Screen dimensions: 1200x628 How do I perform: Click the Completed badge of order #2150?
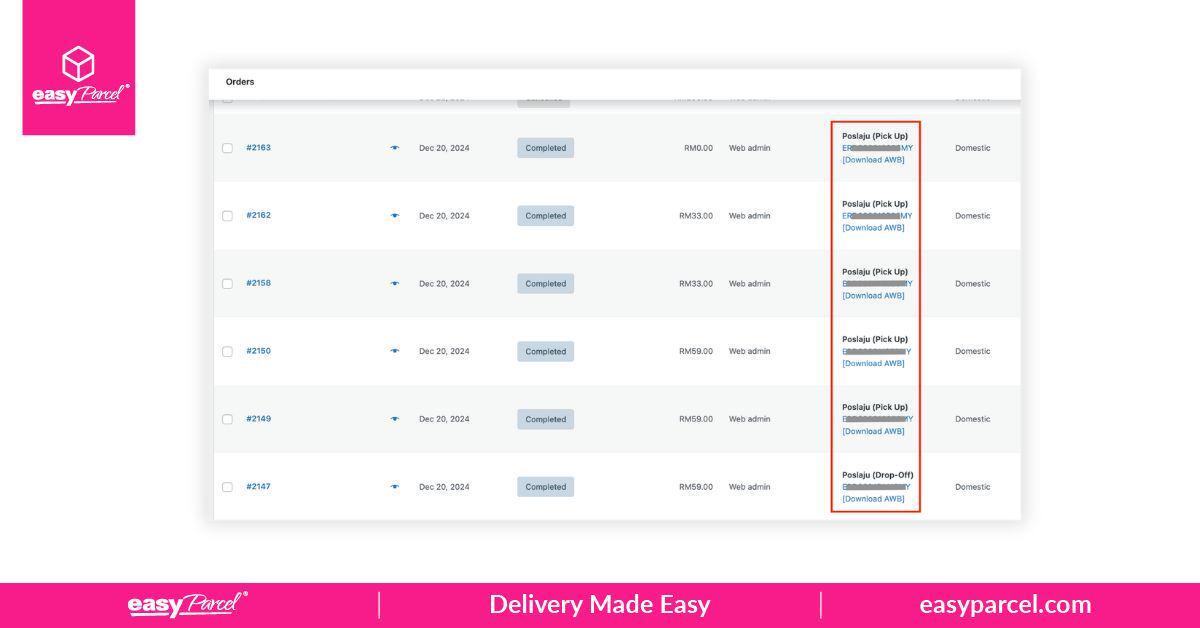click(546, 351)
